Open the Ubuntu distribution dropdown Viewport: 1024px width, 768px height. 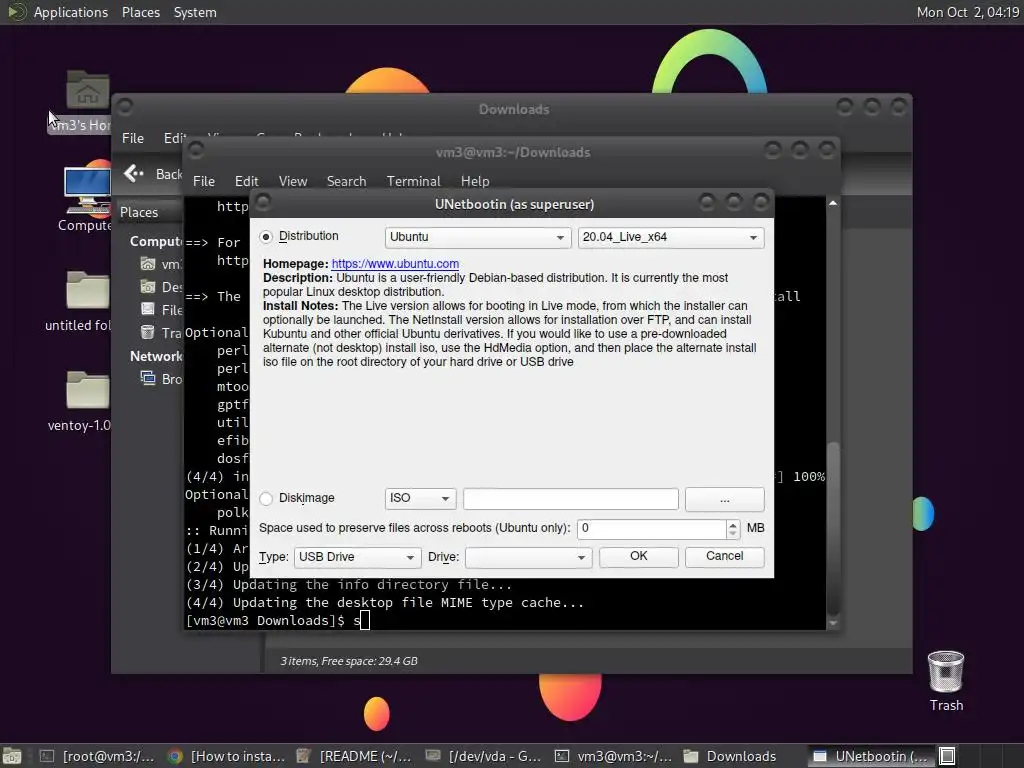click(x=477, y=237)
